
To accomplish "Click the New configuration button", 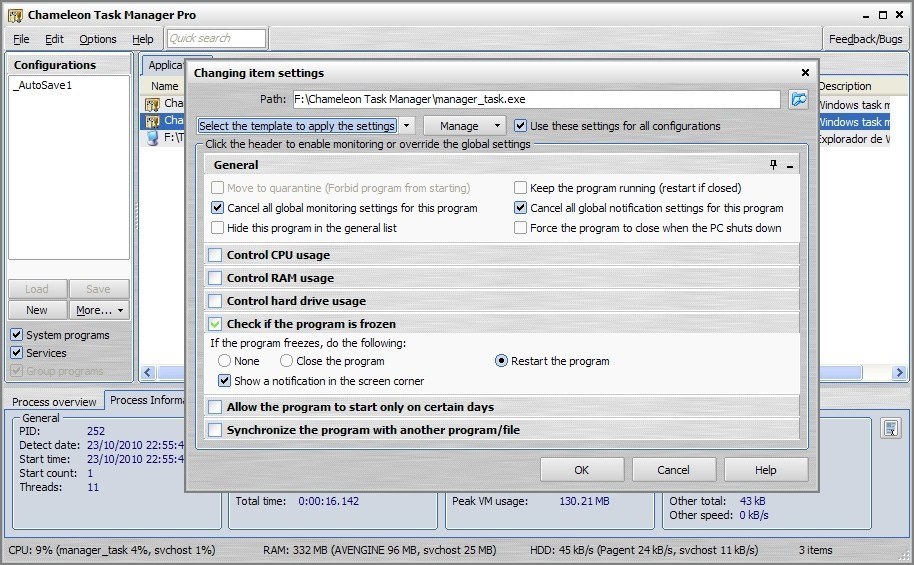I will tap(37, 310).
